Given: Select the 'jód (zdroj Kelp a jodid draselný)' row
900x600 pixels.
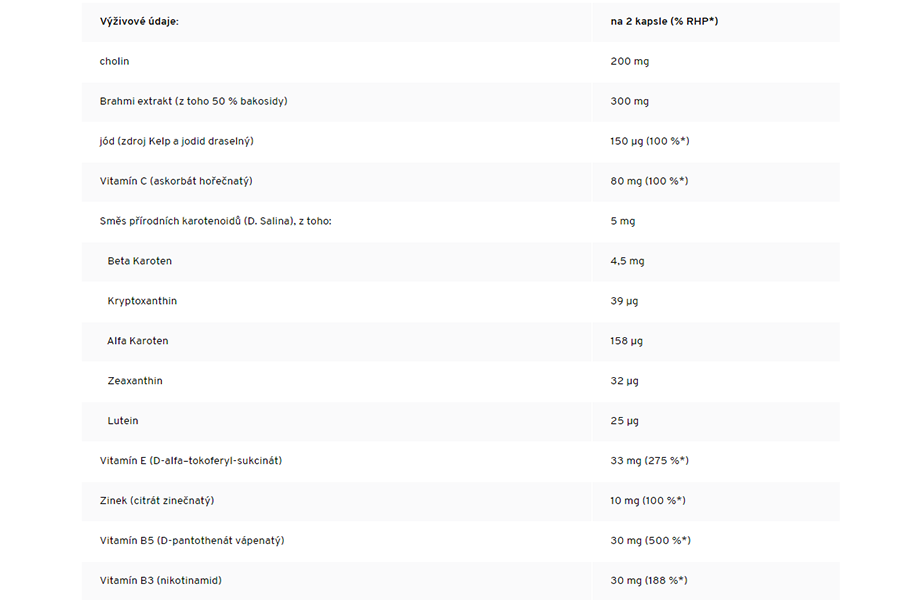Looking at the screenshot, I should point(177,141).
